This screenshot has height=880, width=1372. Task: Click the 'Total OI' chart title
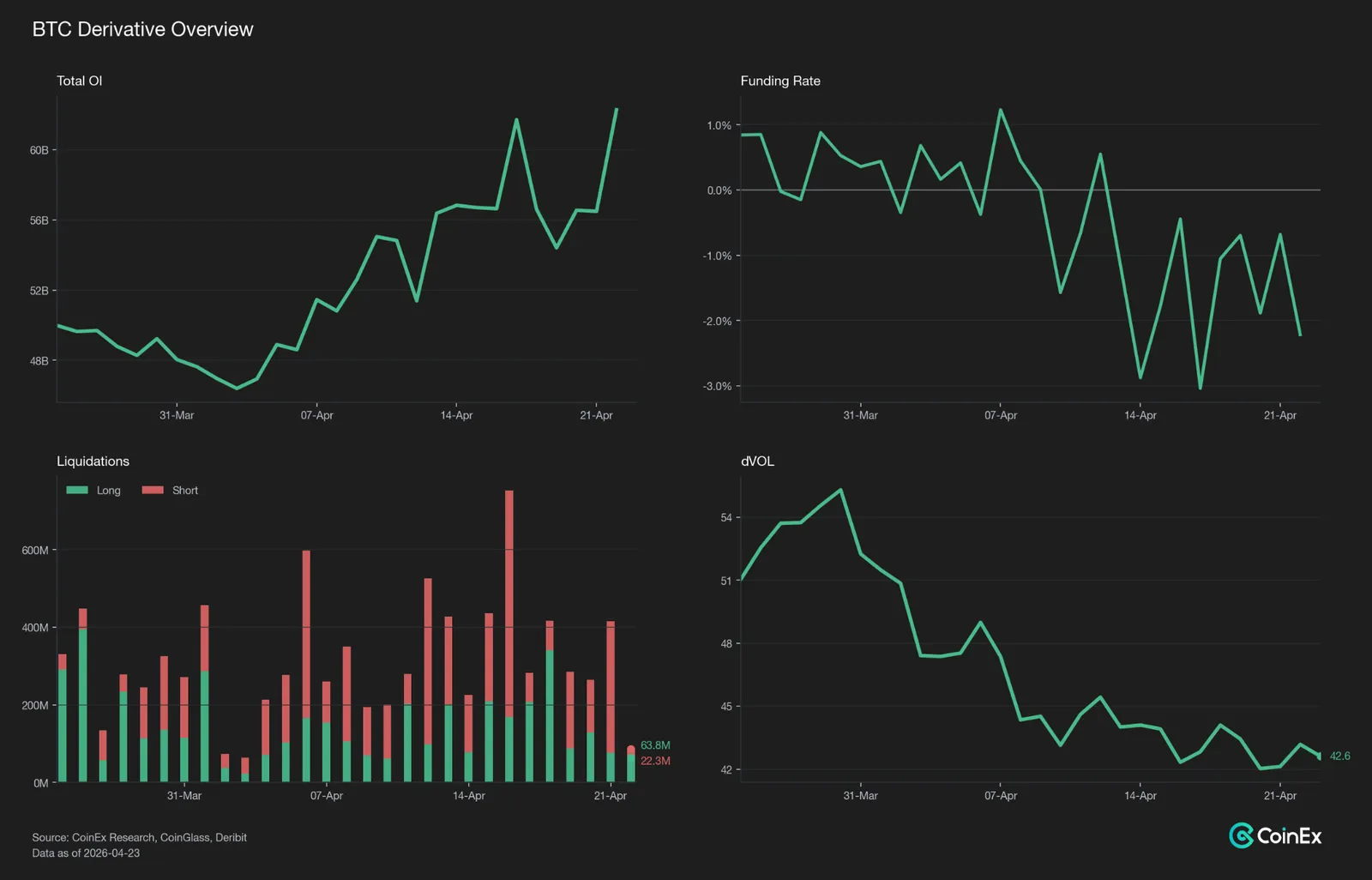click(79, 81)
